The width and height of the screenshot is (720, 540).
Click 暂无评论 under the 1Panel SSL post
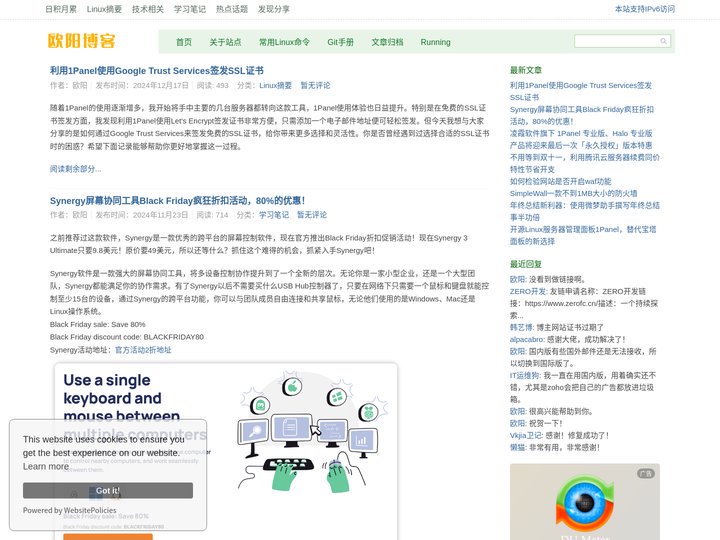[x=315, y=85]
